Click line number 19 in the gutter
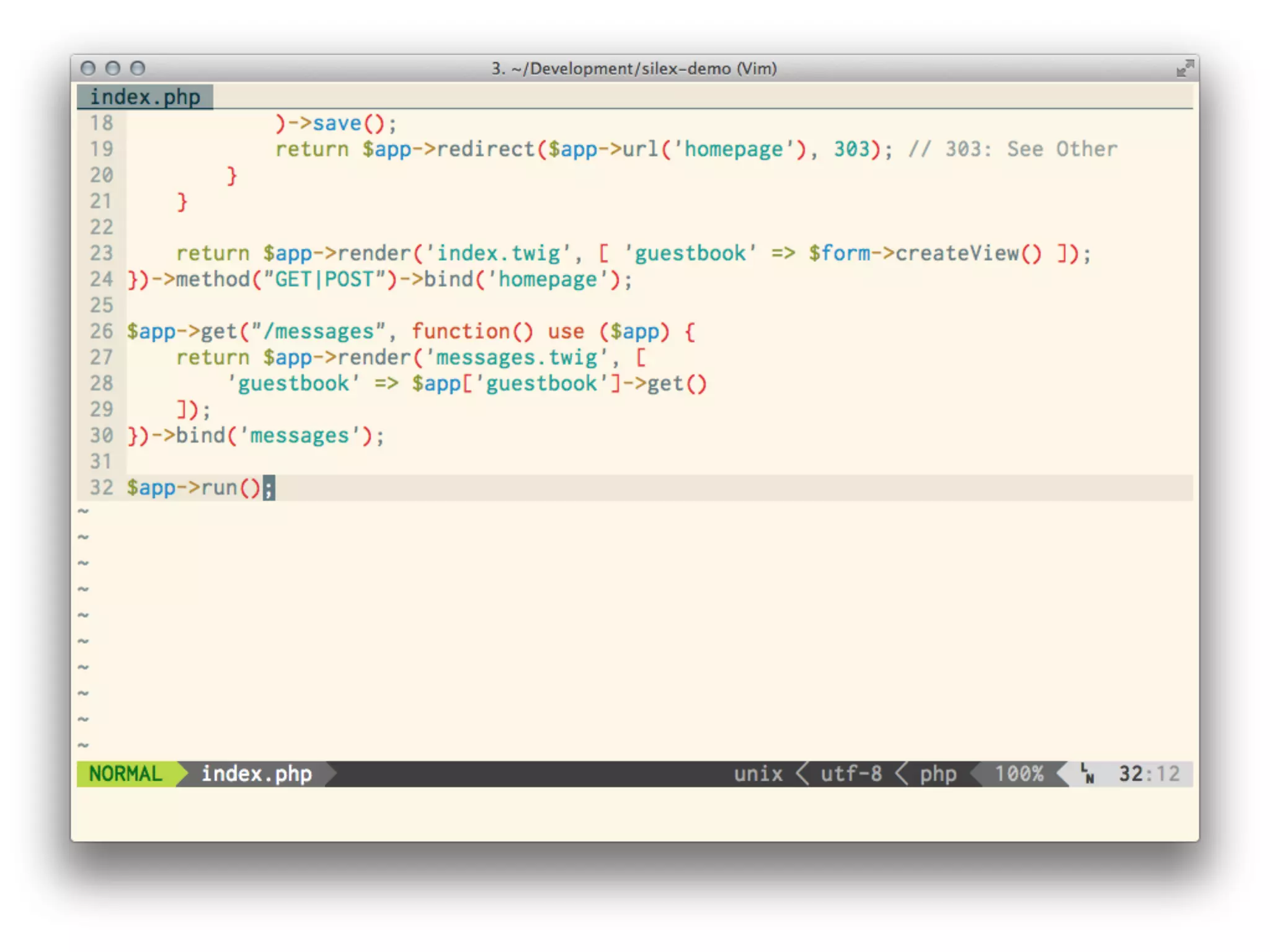1270x952 pixels. tap(102, 149)
